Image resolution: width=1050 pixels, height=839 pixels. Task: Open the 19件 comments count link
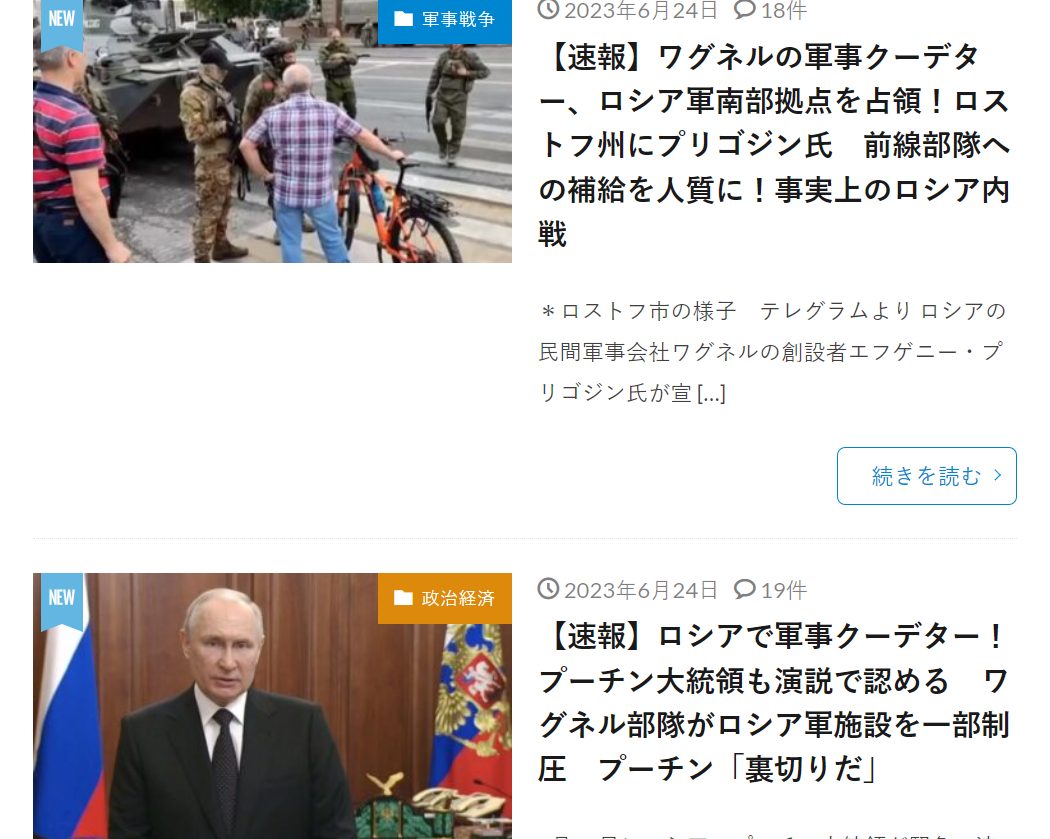pos(783,590)
